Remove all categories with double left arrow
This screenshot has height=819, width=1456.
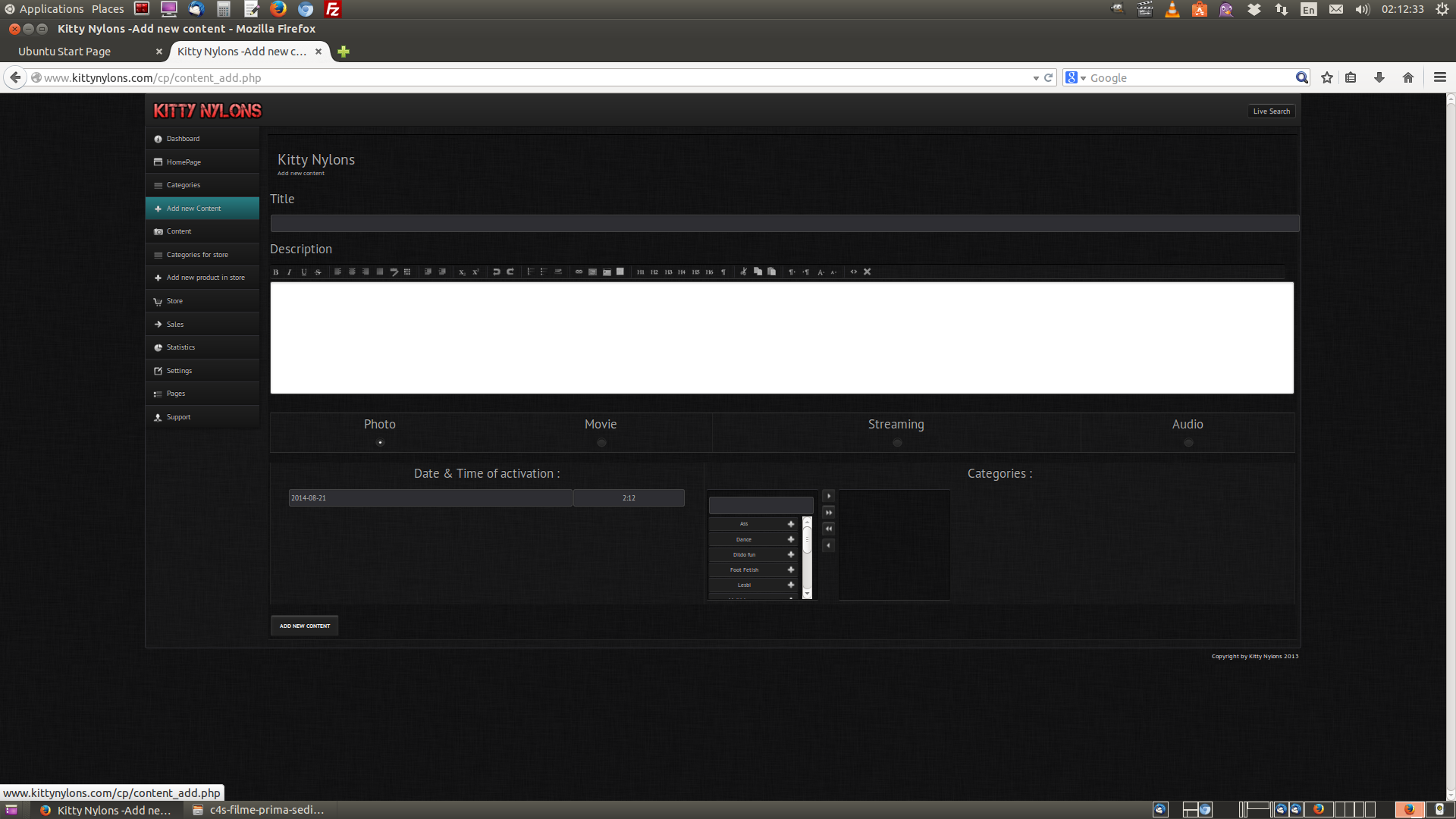point(829,529)
